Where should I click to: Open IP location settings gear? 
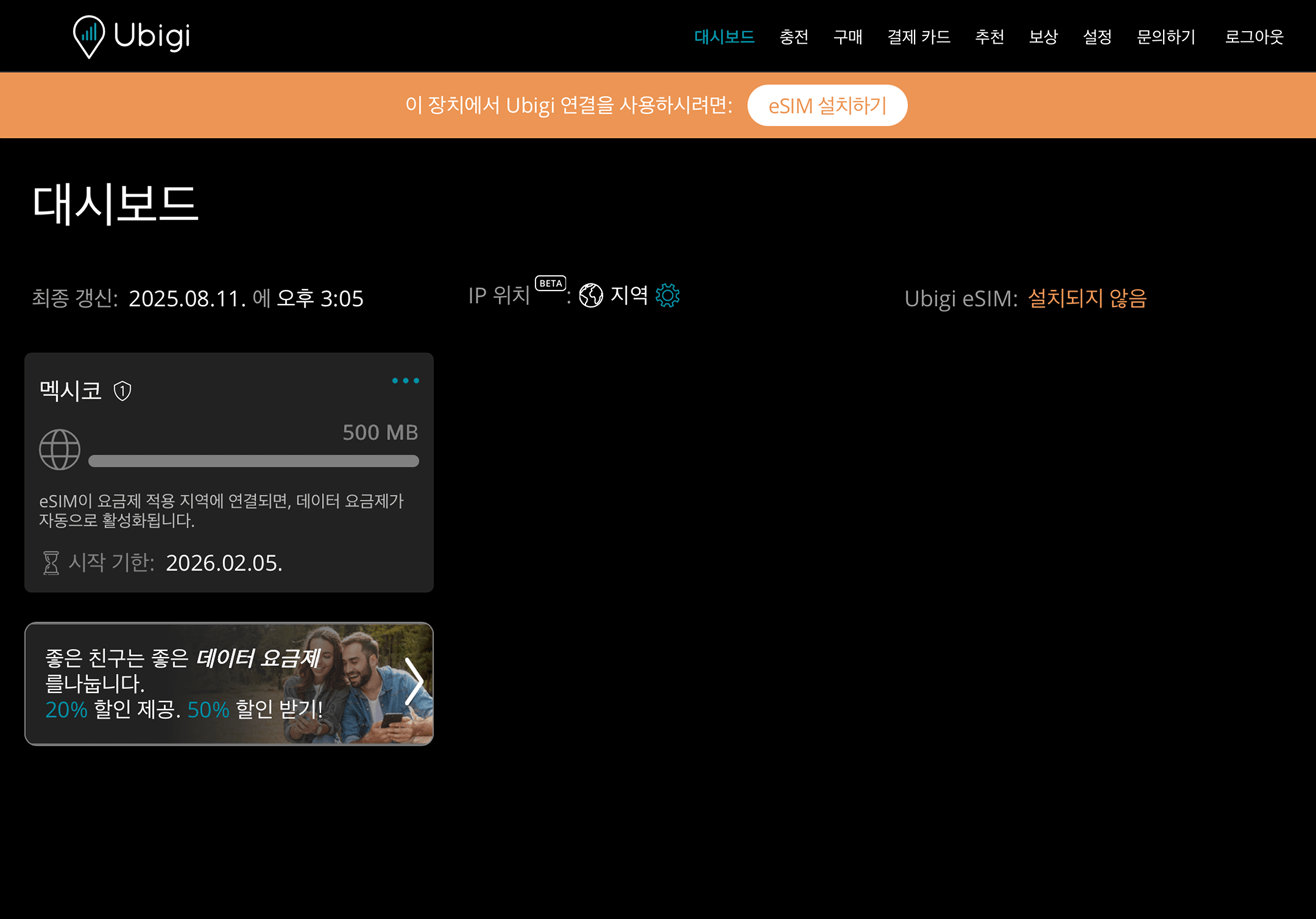pyautogui.click(x=667, y=296)
